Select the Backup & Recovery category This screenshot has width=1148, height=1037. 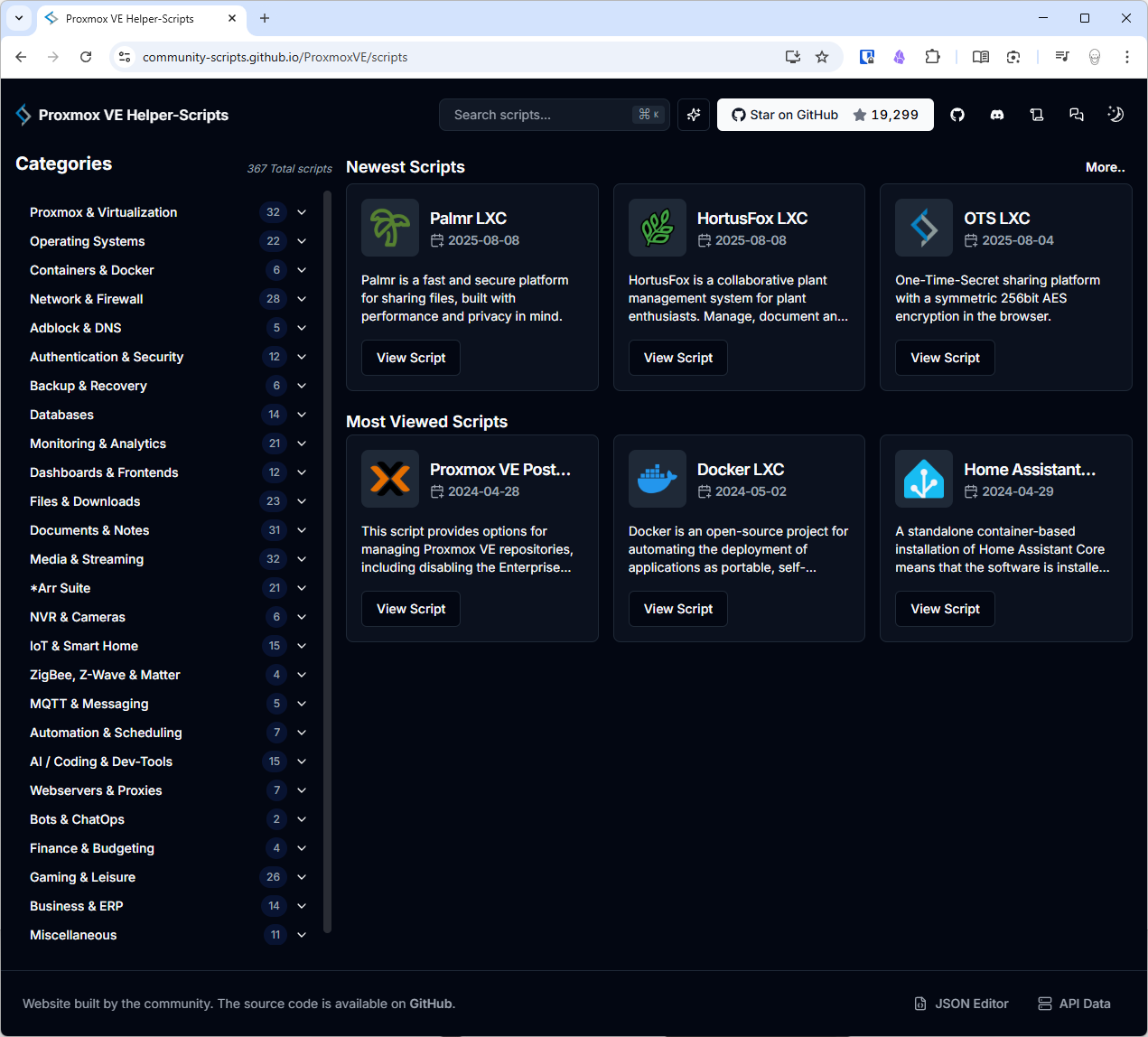[x=89, y=386]
